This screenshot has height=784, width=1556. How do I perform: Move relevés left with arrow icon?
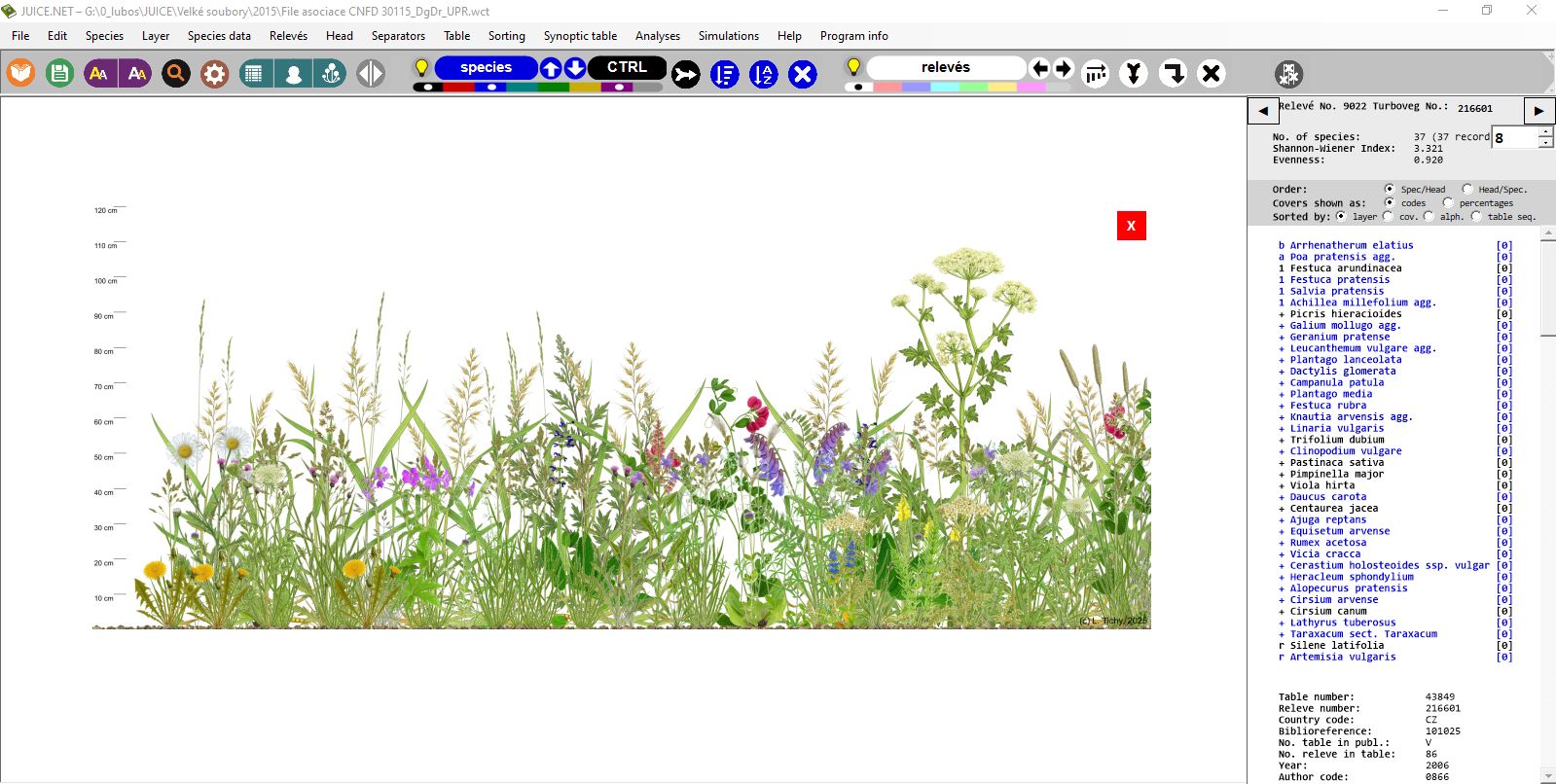pyautogui.click(x=1040, y=68)
